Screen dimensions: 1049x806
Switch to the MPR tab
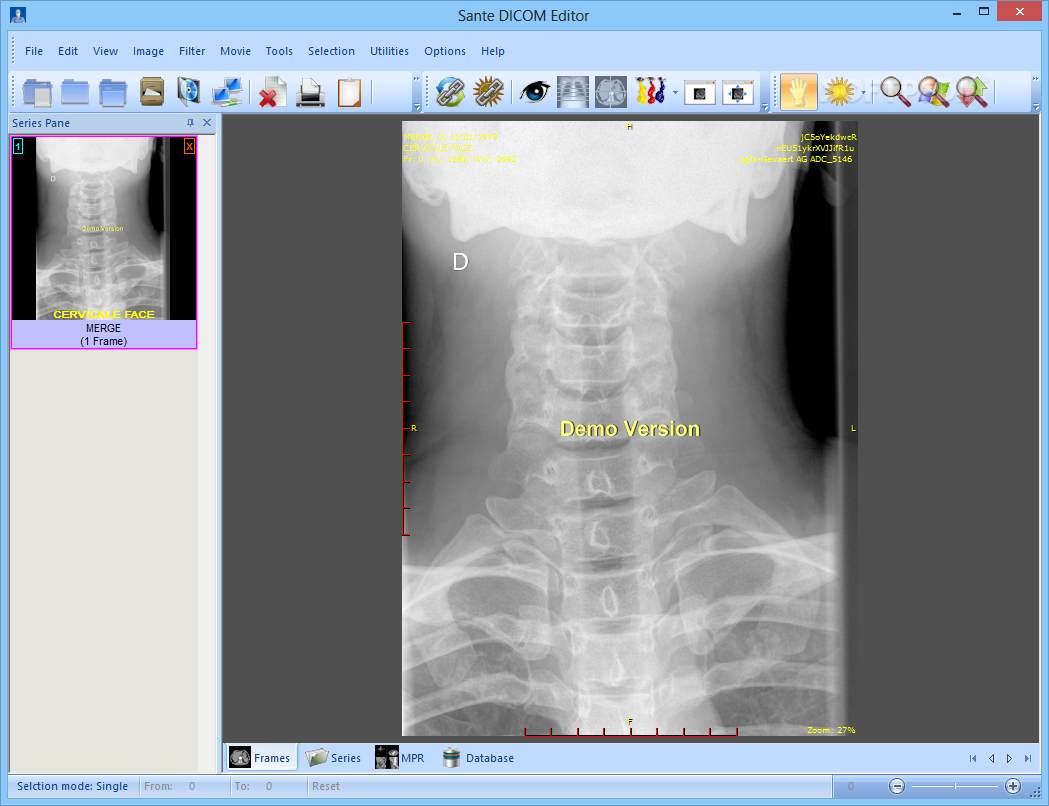point(400,758)
